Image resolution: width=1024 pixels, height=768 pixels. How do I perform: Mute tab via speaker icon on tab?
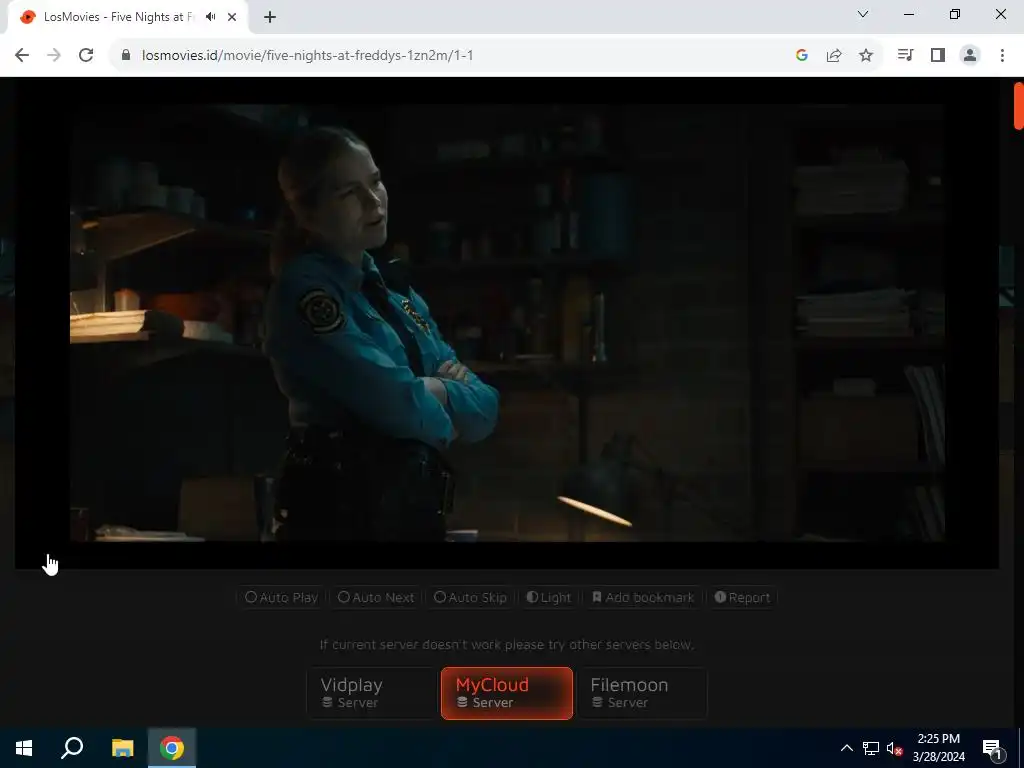(x=210, y=17)
